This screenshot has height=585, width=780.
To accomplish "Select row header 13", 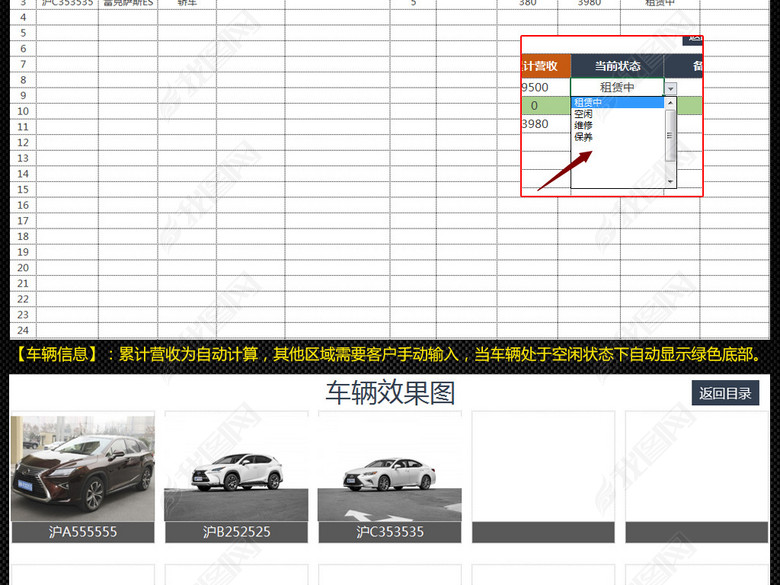I will coord(23,158).
